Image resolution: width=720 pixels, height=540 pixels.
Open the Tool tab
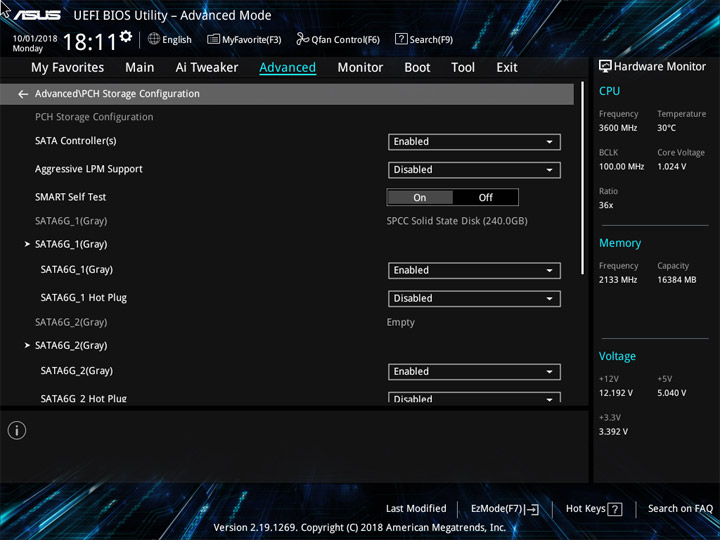click(x=463, y=68)
